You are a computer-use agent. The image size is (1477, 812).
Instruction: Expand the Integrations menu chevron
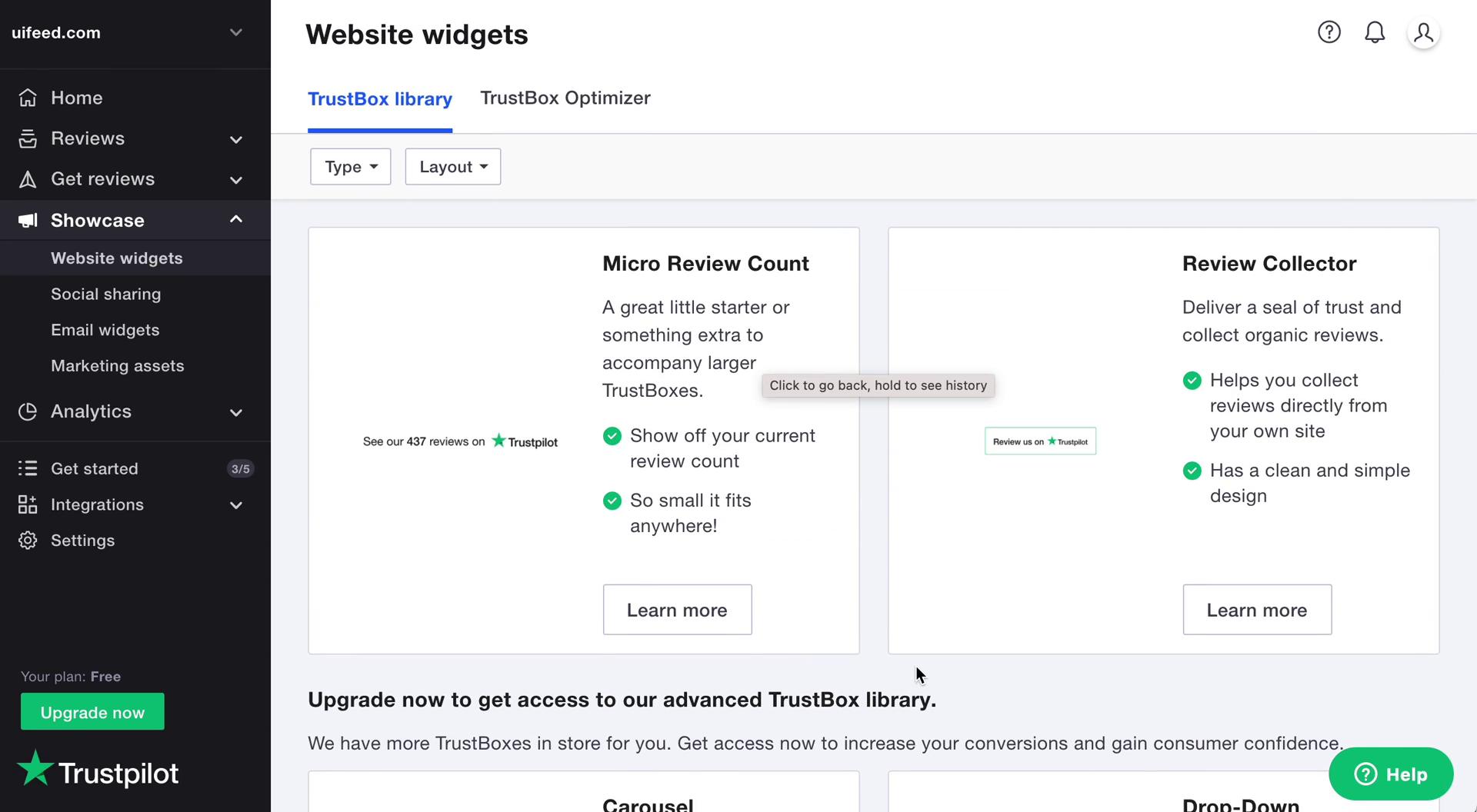236,505
